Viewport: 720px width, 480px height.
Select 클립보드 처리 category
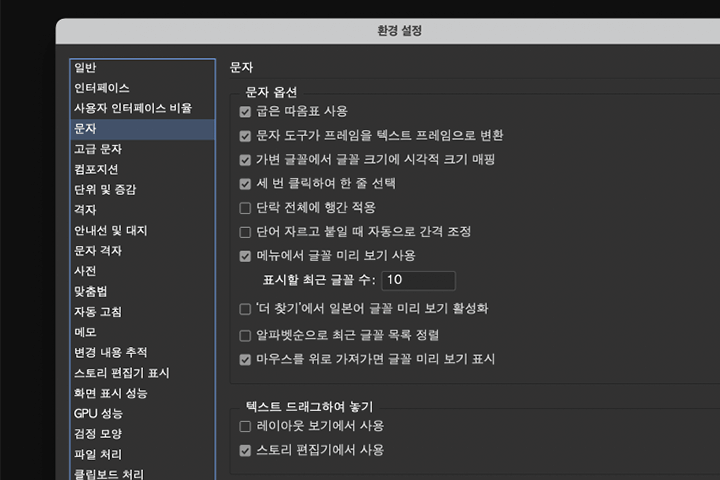(142, 474)
